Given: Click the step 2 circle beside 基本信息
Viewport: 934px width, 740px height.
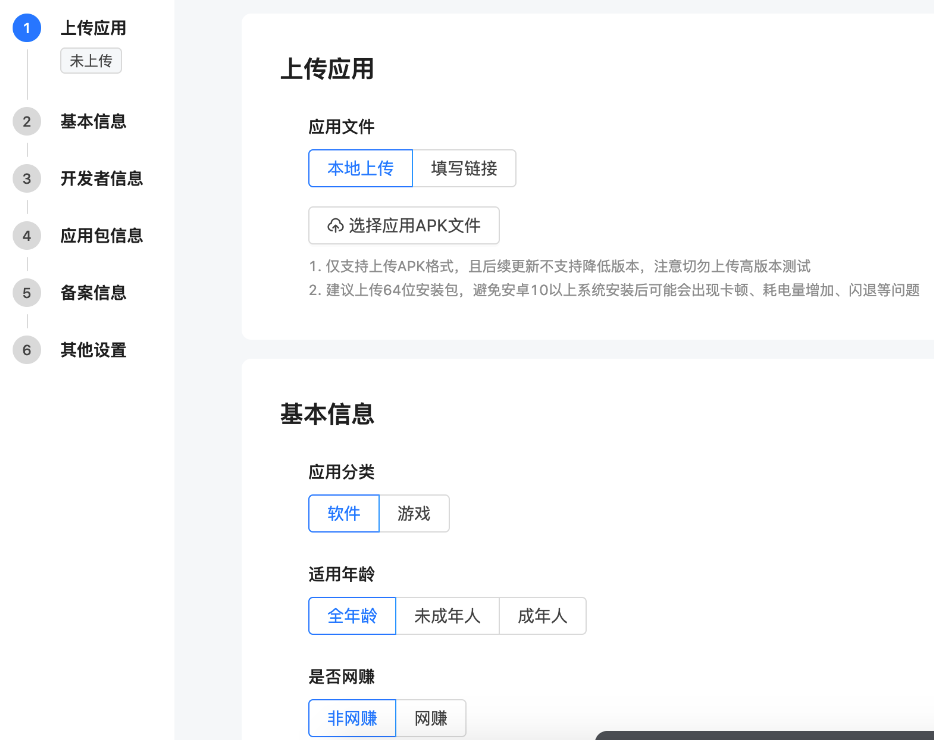Looking at the screenshot, I should (x=26, y=121).
